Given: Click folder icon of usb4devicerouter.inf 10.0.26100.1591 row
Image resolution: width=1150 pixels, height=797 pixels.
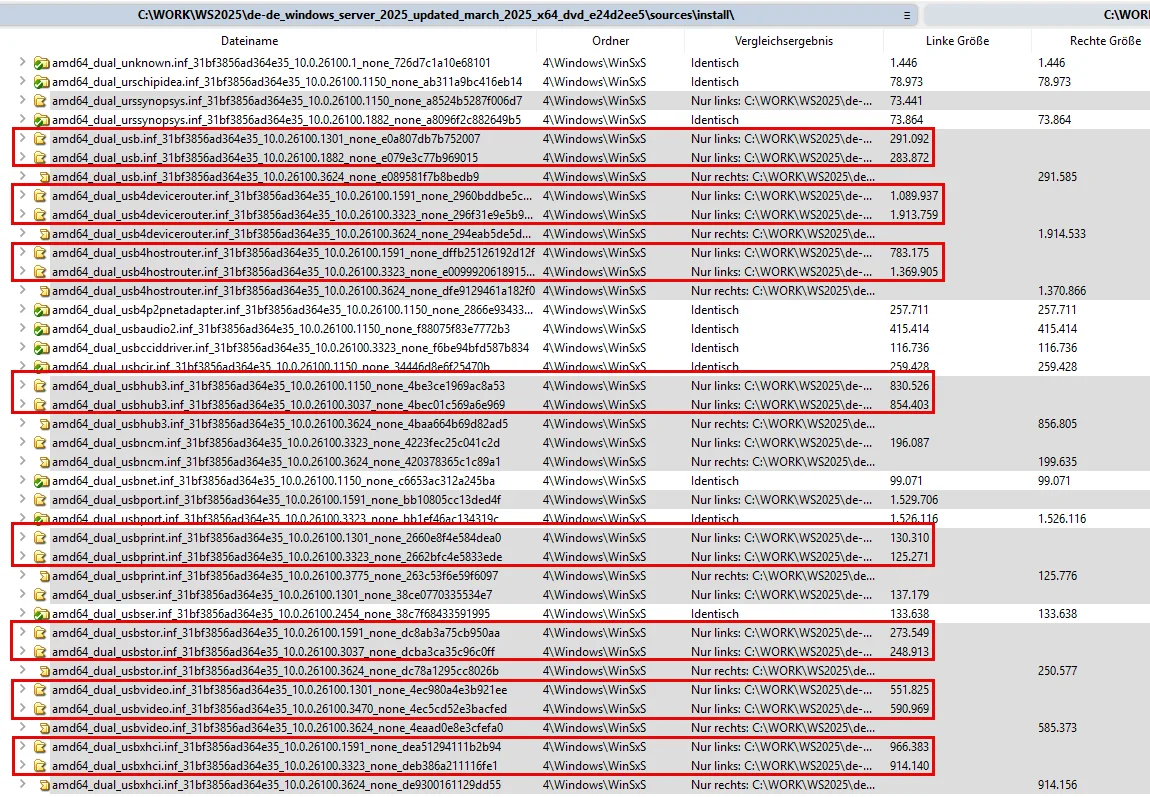Looking at the screenshot, I should (40, 197).
